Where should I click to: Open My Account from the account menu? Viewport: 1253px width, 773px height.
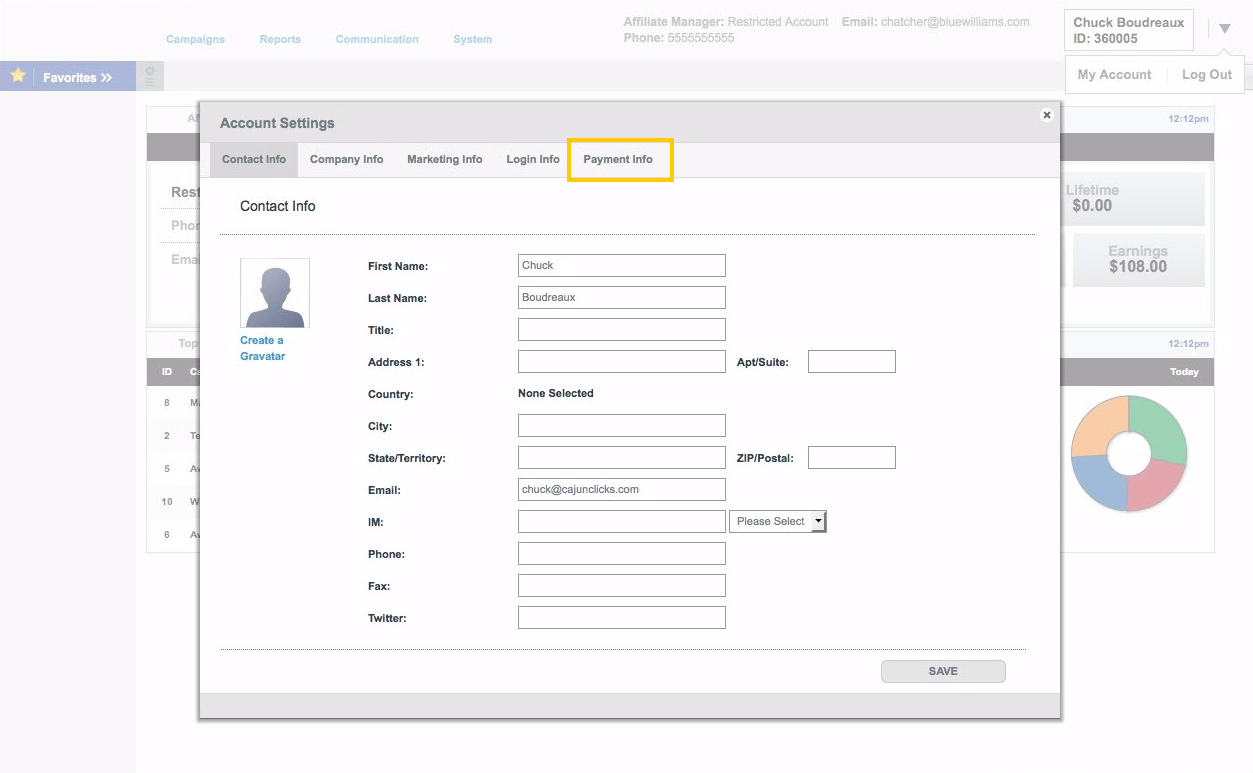click(1113, 74)
